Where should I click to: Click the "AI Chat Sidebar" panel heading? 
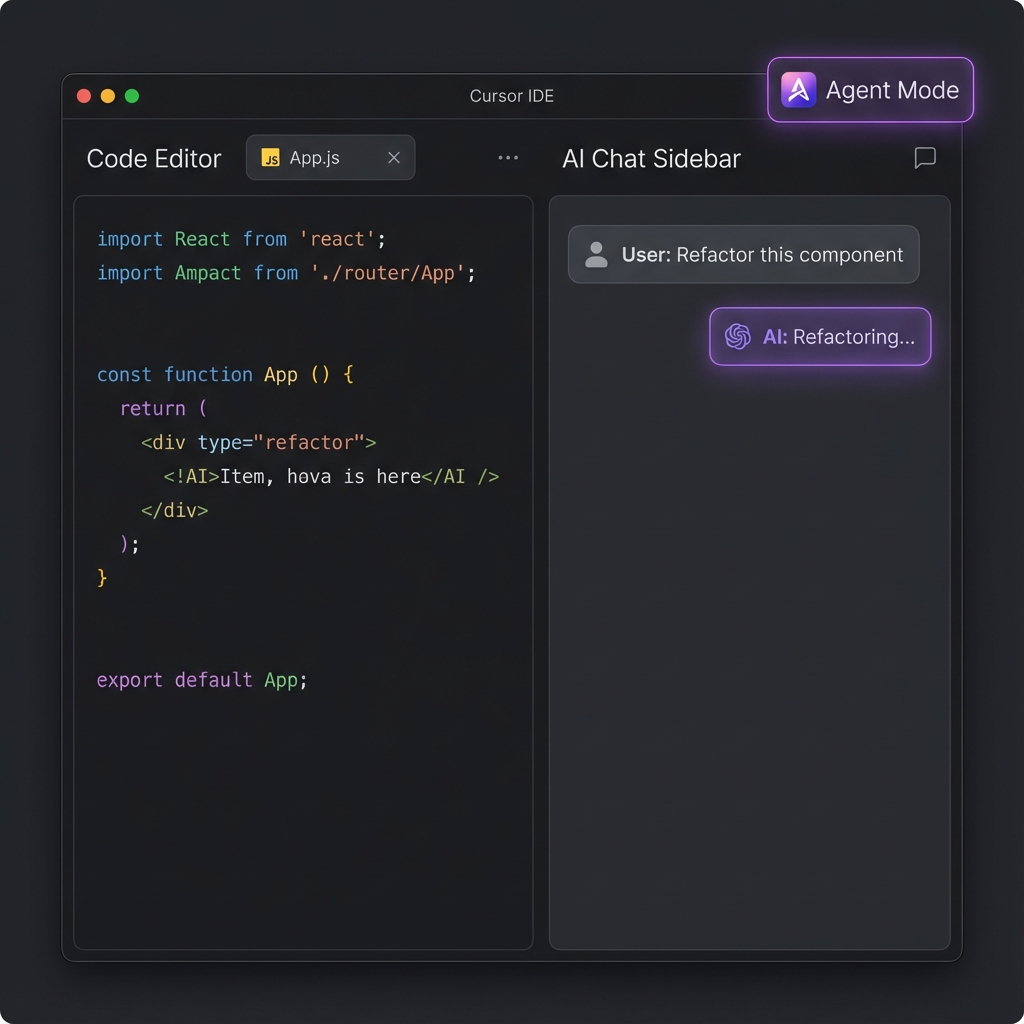click(651, 159)
